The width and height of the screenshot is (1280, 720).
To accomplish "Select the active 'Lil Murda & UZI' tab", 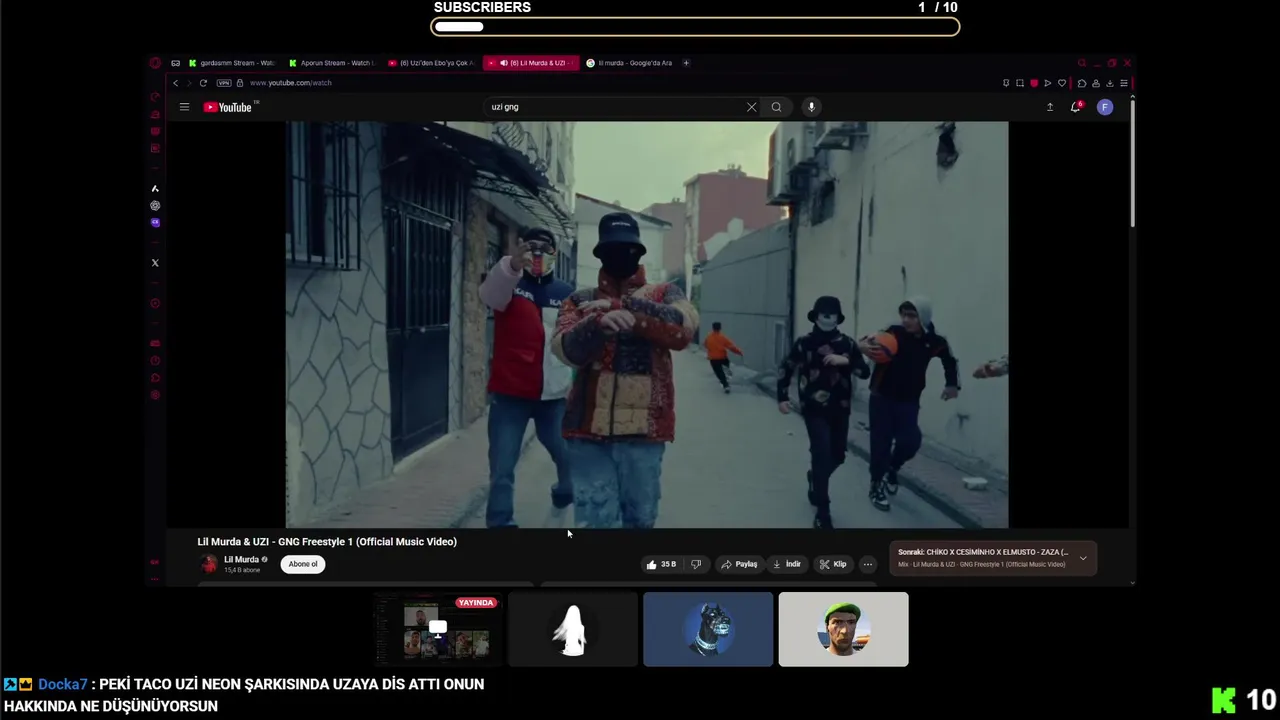I will pyautogui.click(x=530, y=63).
